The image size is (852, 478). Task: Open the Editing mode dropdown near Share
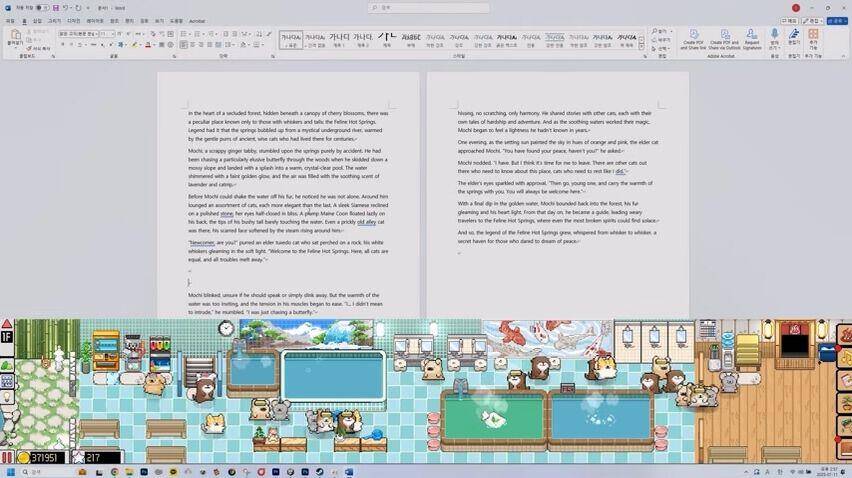click(812, 21)
